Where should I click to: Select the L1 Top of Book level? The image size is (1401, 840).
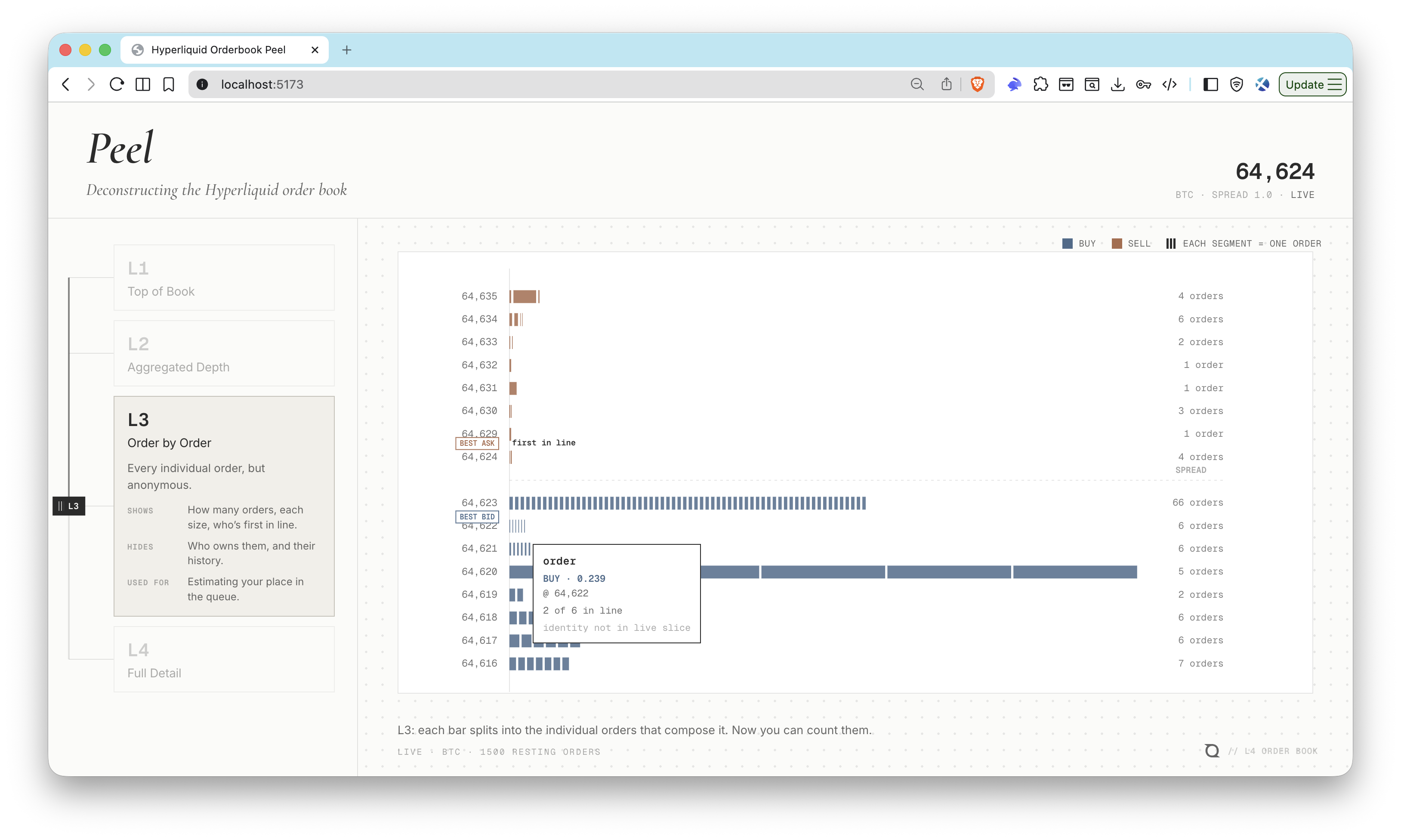coord(224,278)
